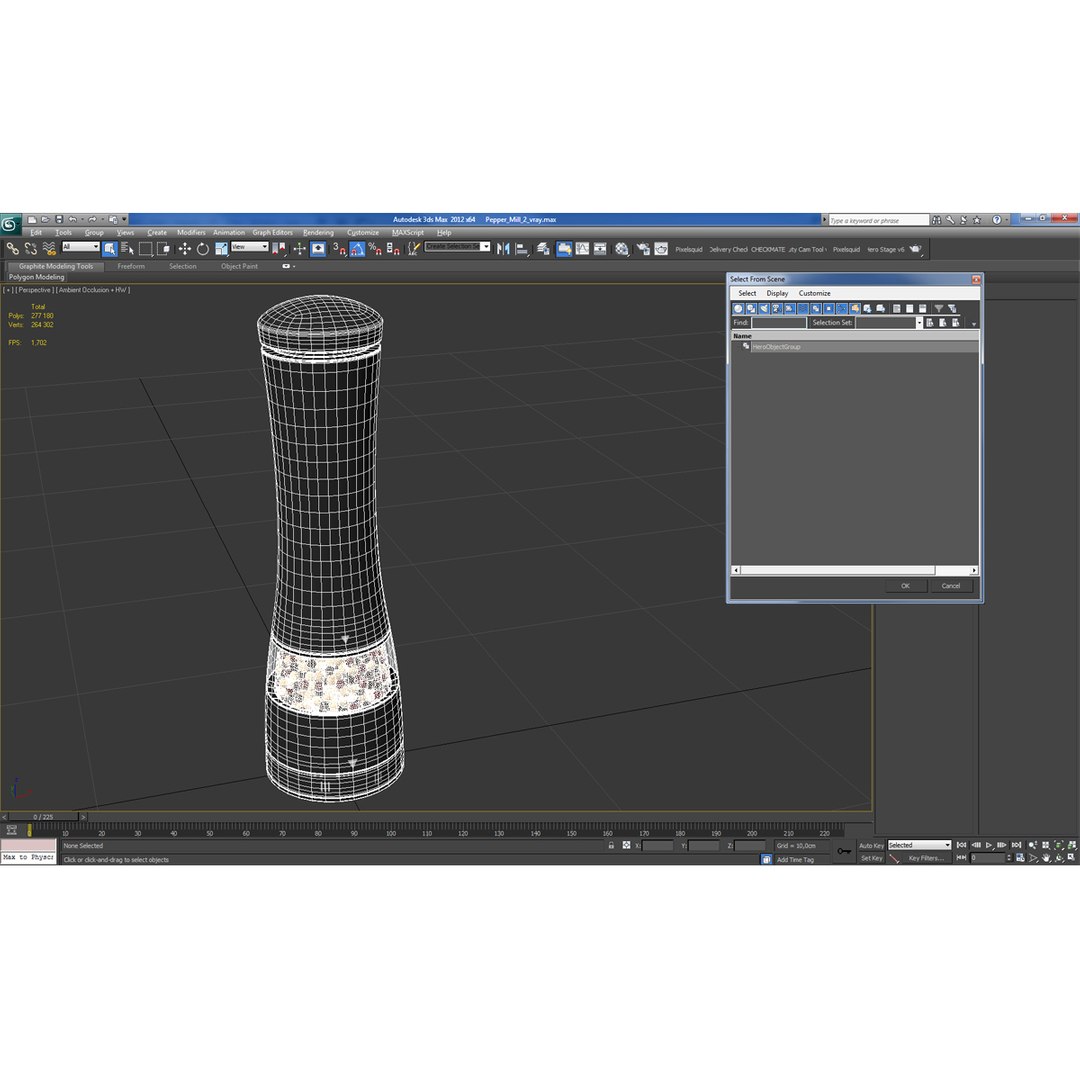The width and height of the screenshot is (1080, 1080).
Task: Toggle Spinner Snap
Action: (x=393, y=249)
